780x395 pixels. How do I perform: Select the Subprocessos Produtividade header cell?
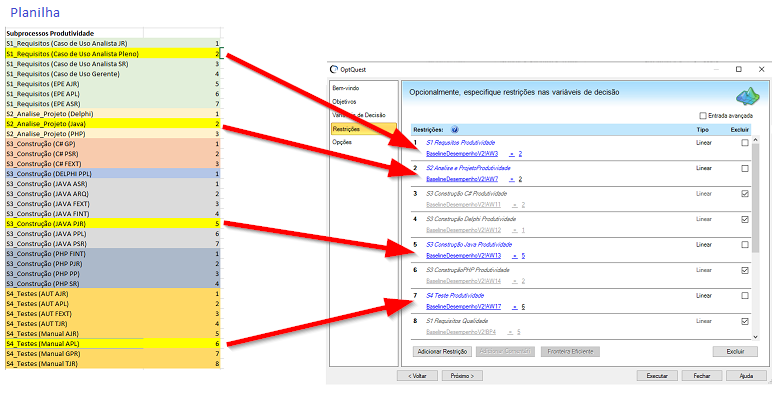click(75, 33)
